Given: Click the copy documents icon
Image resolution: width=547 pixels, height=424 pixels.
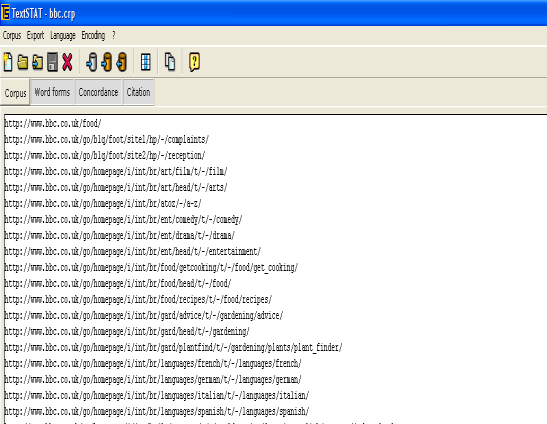Looking at the screenshot, I should pos(170,62).
